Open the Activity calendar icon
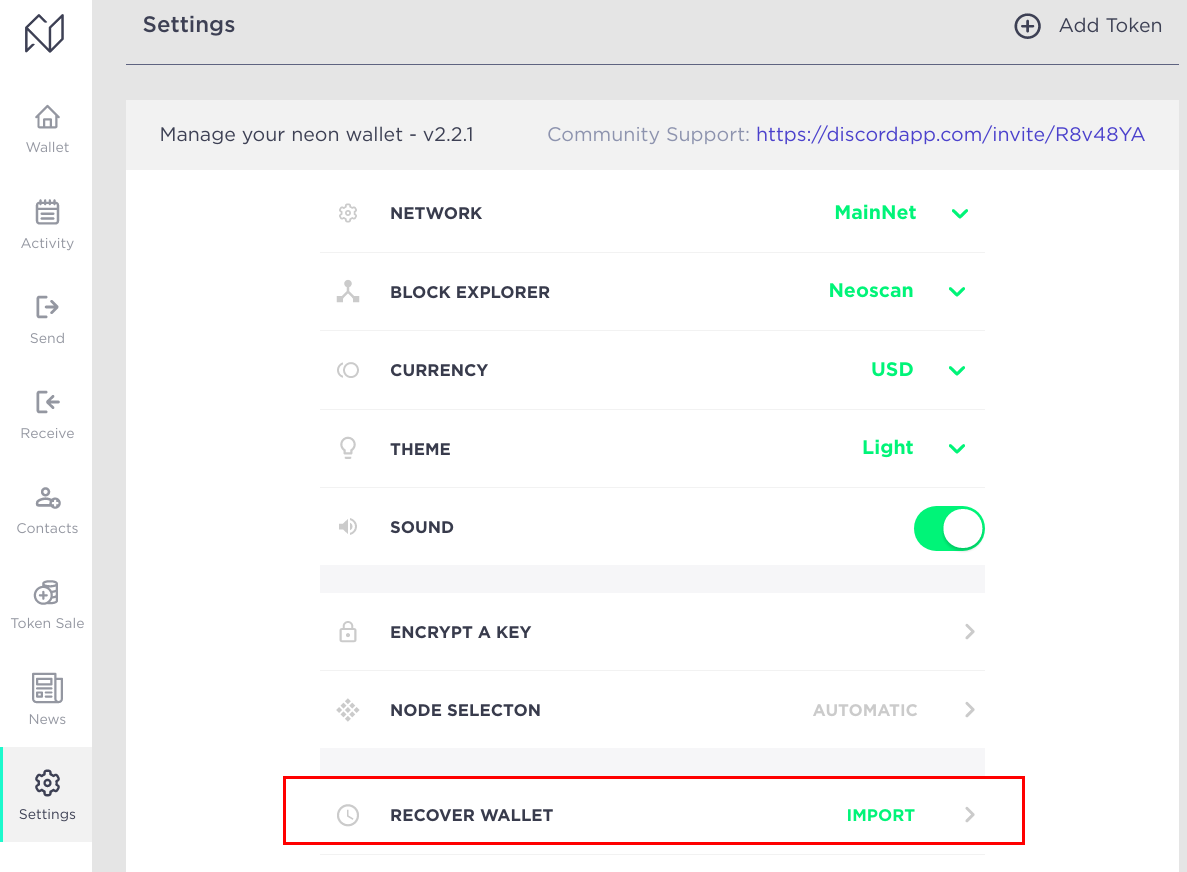1187x872 pixels. click(47, 212)
